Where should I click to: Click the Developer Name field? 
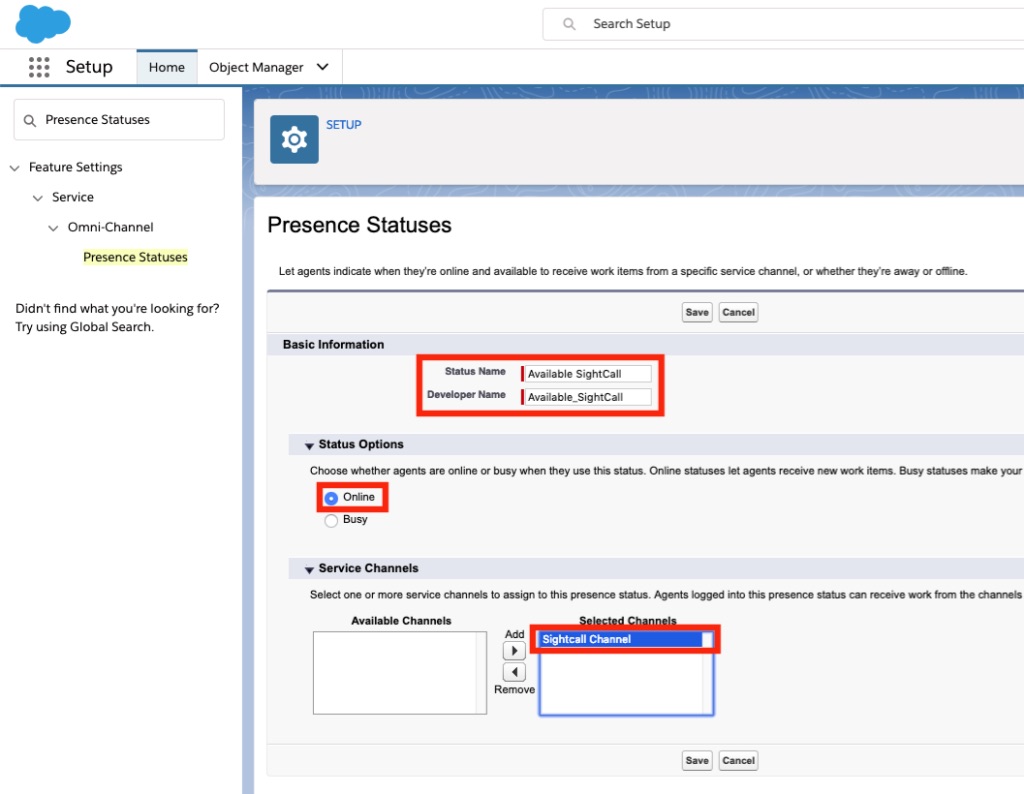point(588,397)
